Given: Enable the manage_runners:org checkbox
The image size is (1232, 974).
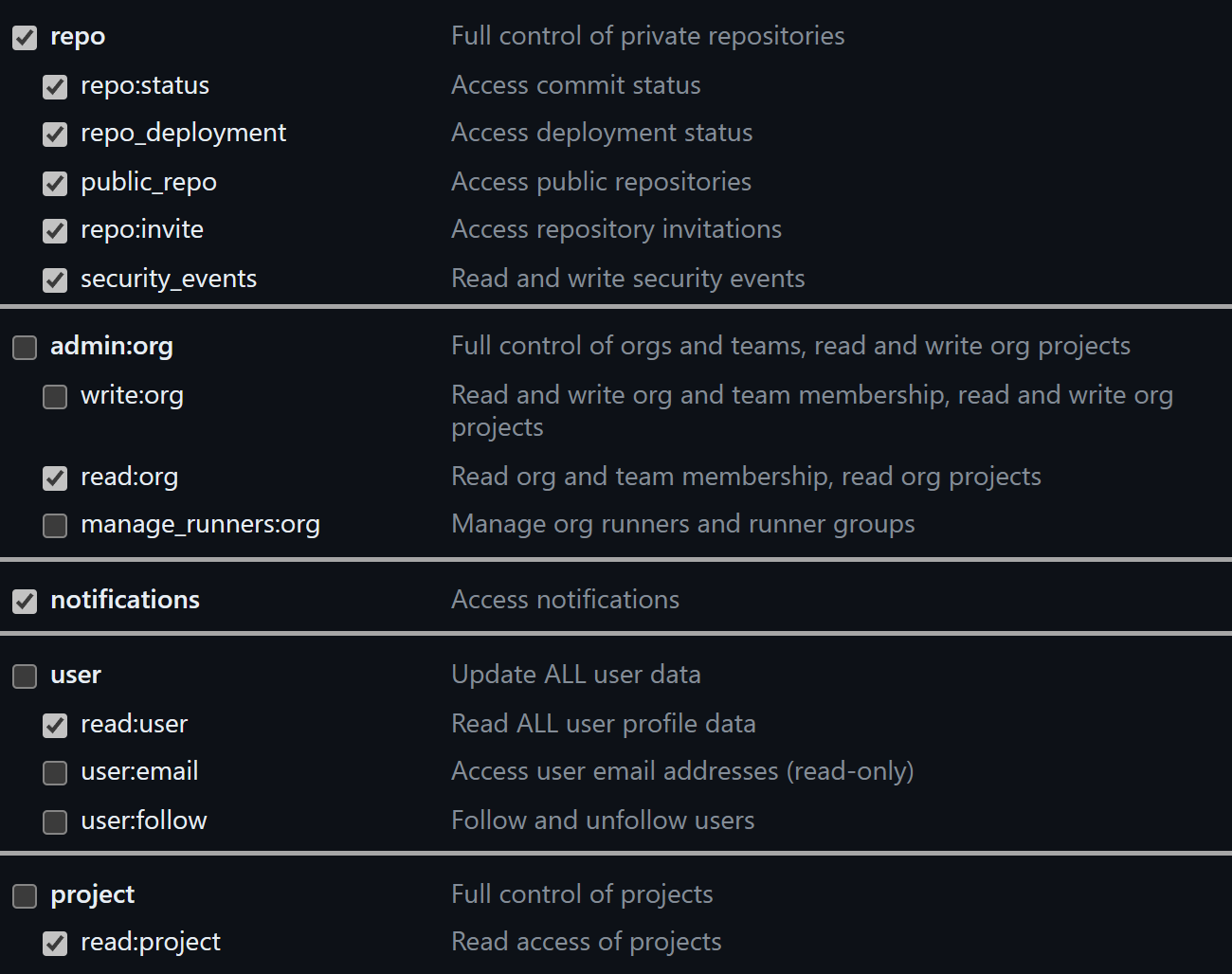Looking at the screenshot, I should pos(55,526).
